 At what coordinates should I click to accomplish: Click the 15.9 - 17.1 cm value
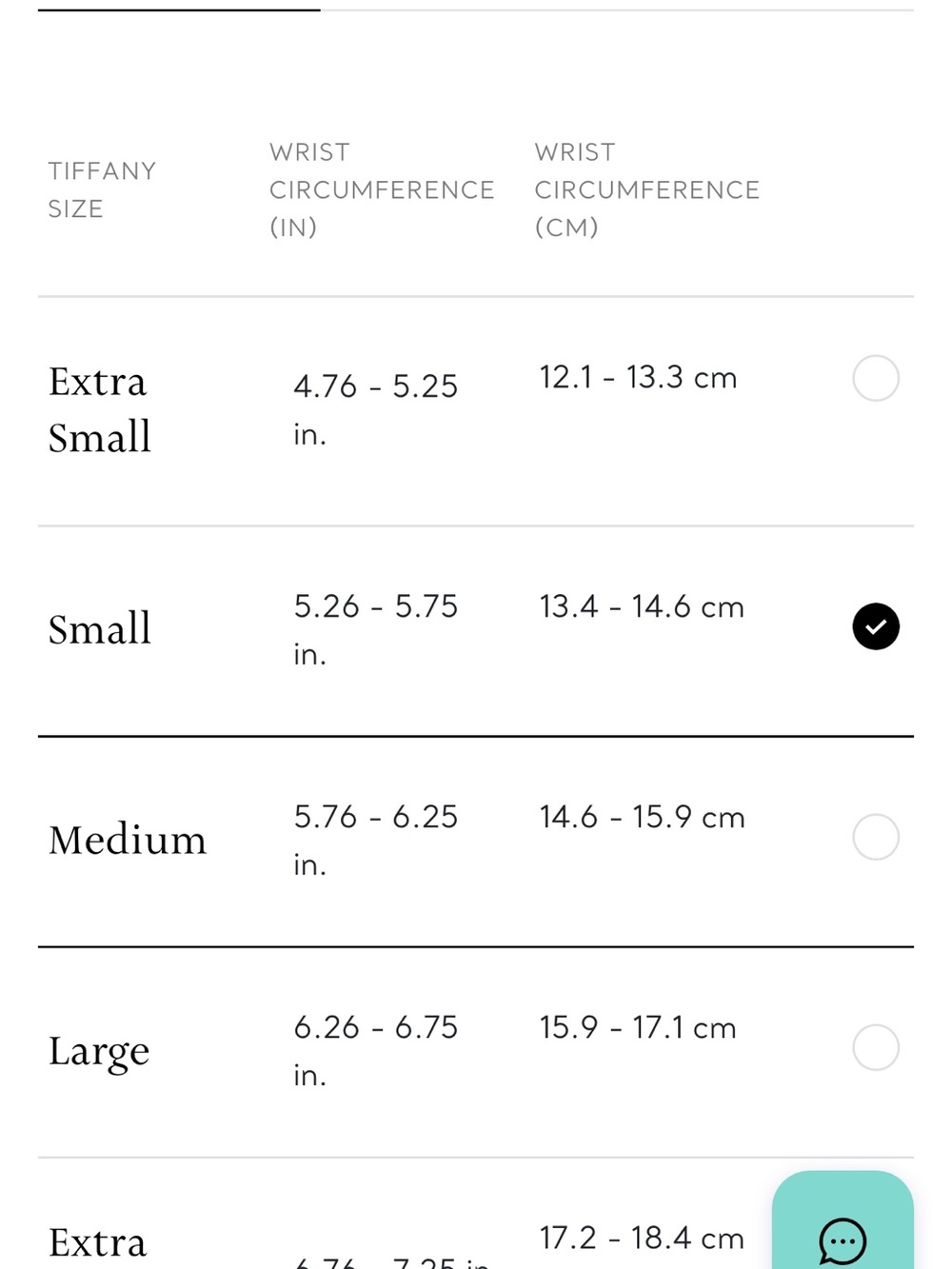(638, 1027)
